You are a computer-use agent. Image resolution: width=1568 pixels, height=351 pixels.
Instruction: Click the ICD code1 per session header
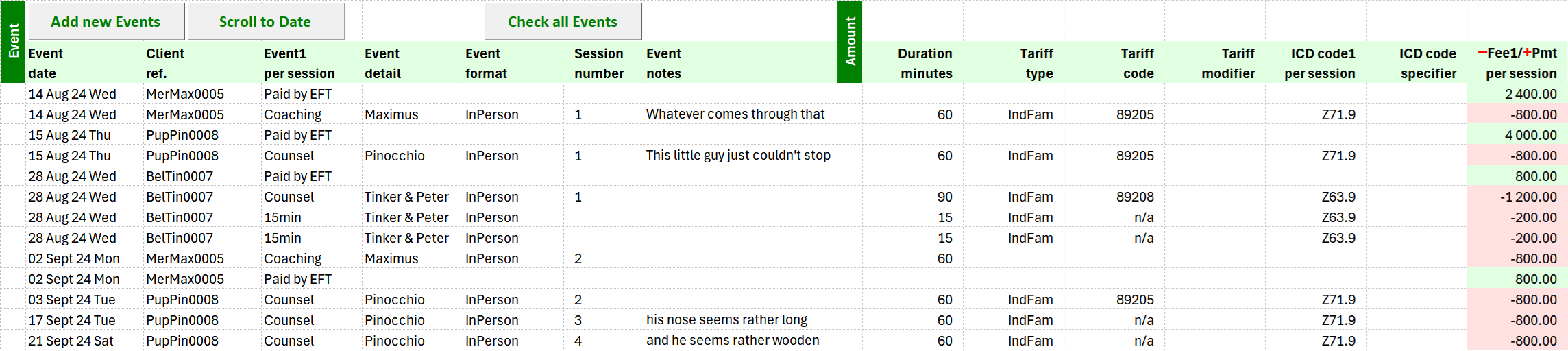coord(1320,63)
